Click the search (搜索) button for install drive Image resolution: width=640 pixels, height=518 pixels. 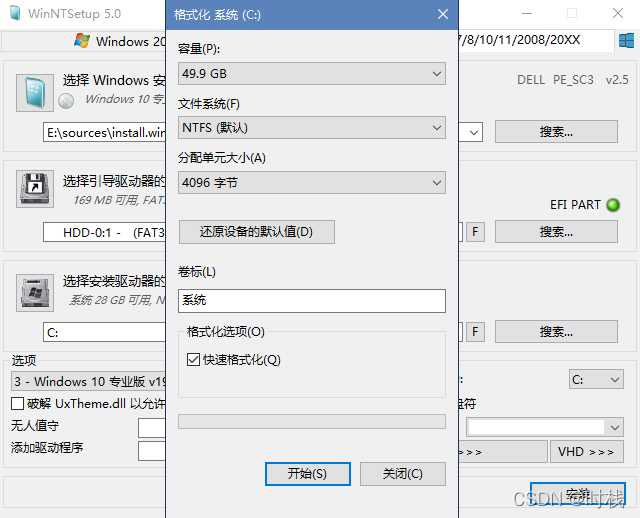point(556,331)
